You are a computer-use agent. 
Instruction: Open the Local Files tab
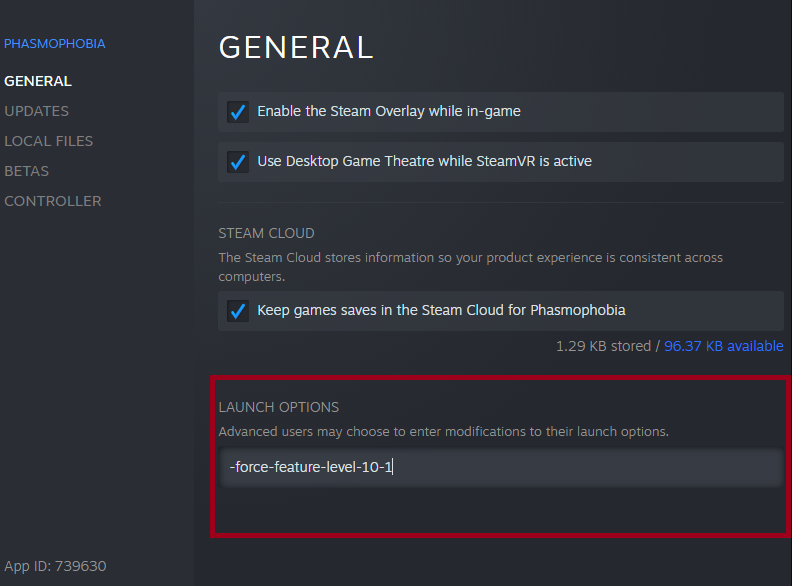48,141
